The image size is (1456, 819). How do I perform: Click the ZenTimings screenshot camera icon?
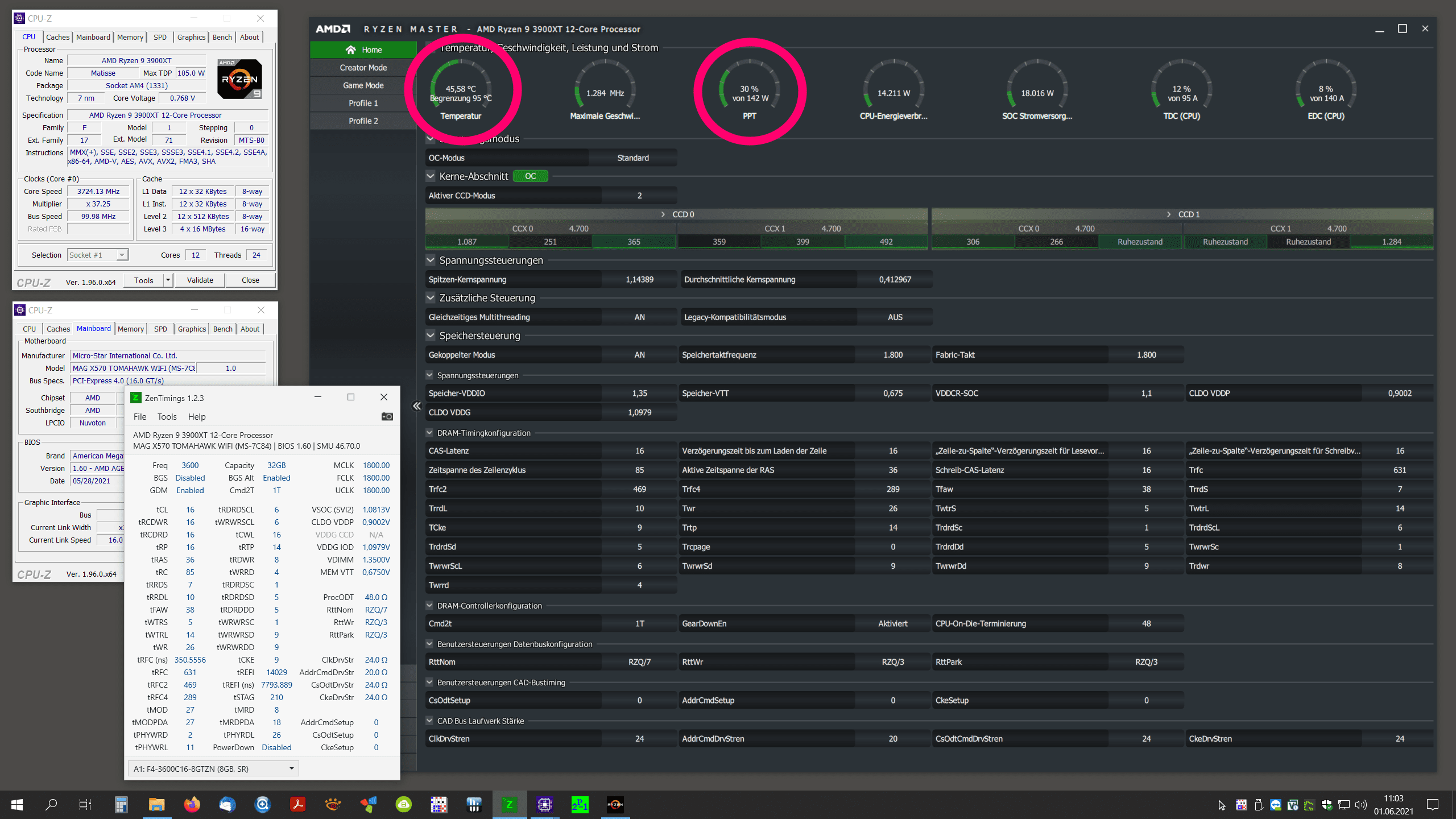(x=387, y=416)
